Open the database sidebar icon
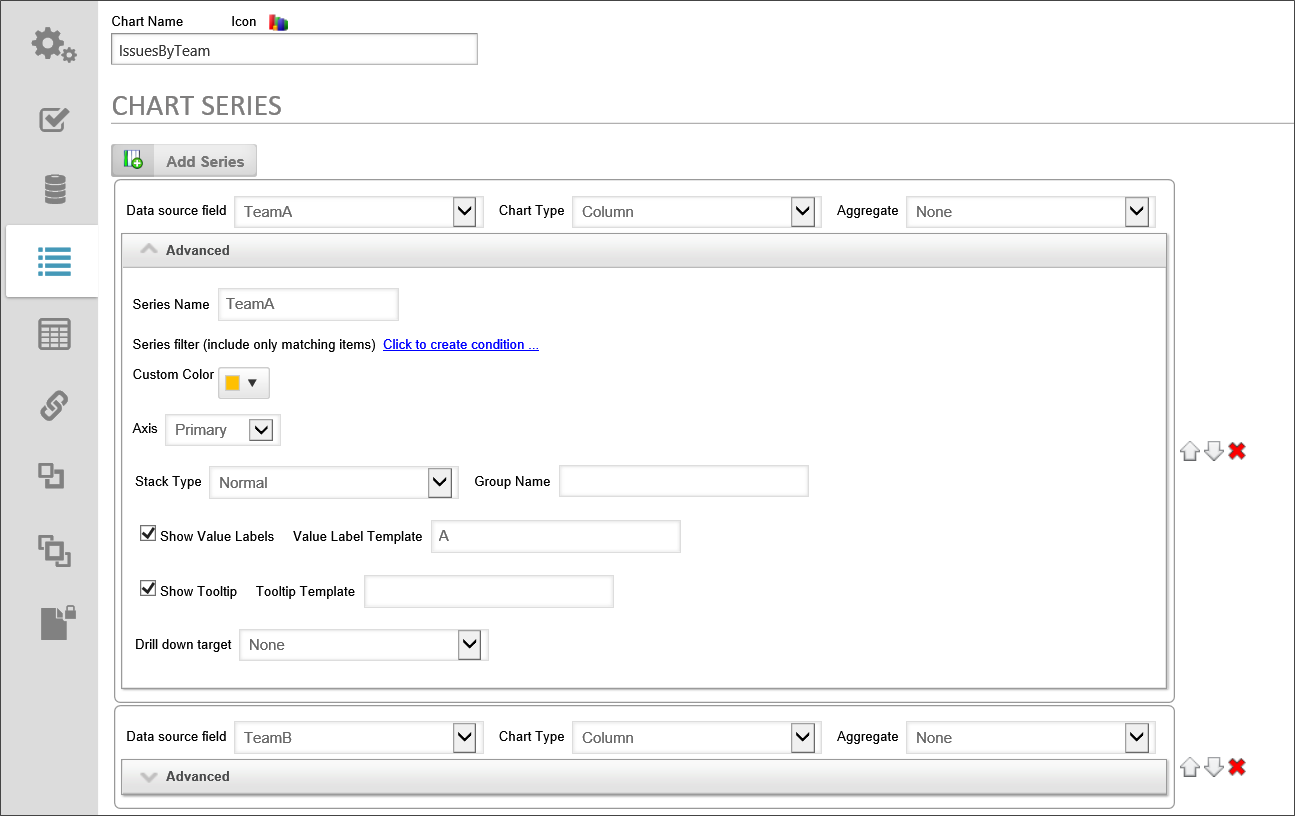The height and width of the screenshot is (816, 1295). click(55, 189)
